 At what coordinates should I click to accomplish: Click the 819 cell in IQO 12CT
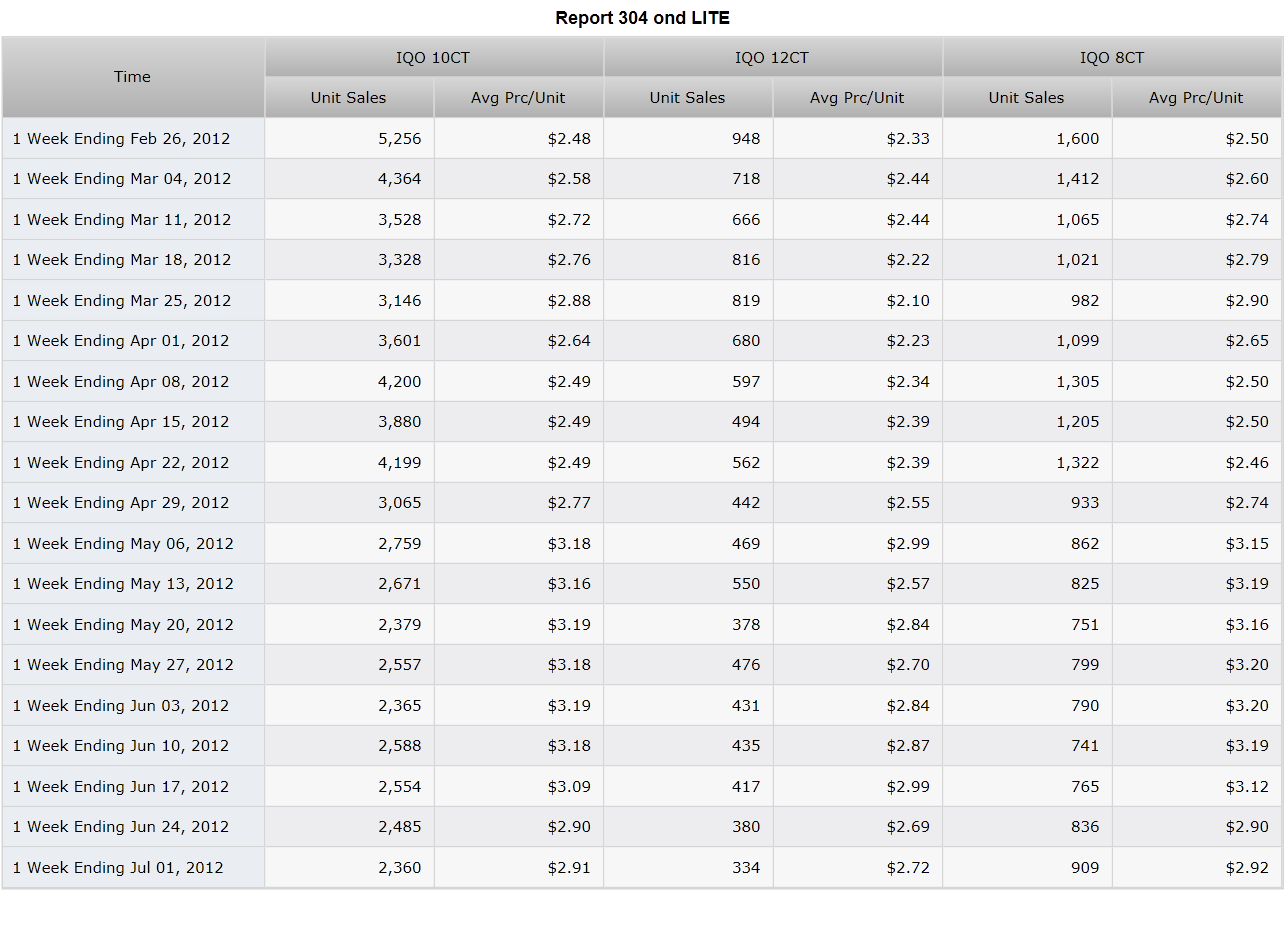pos(688,301)
